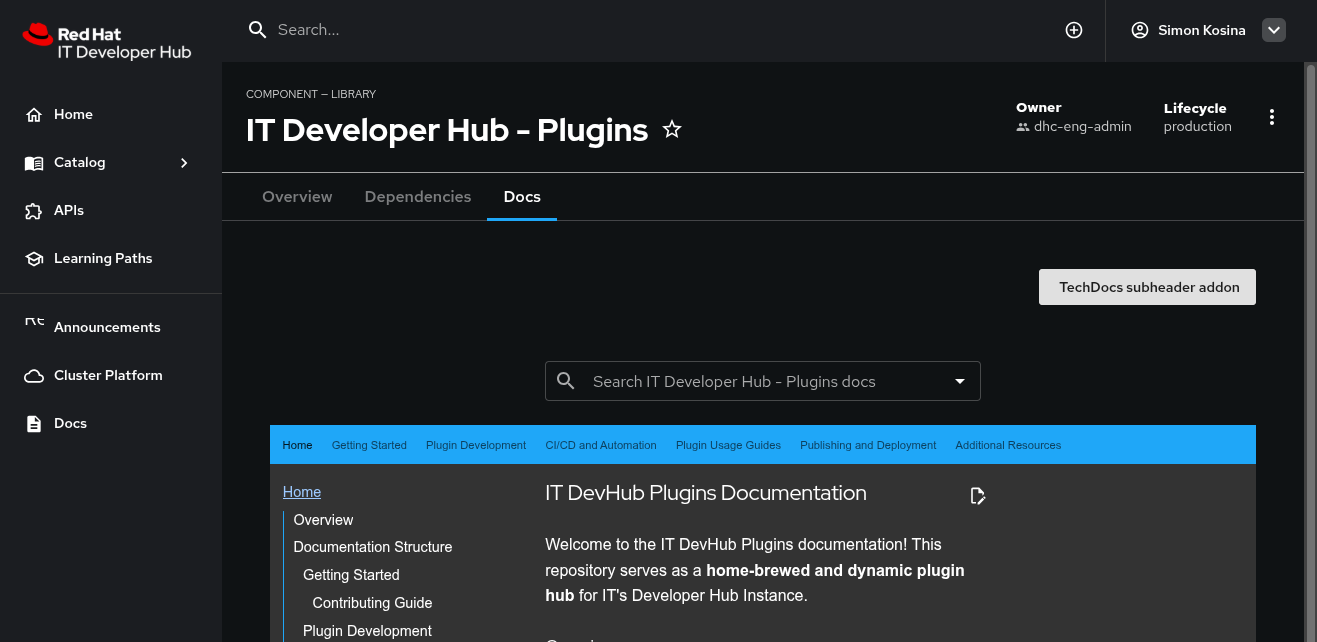Select Plugin Development in docs nav bar
The height and width of the screenshot is (642, 1317).
point(476,445)
